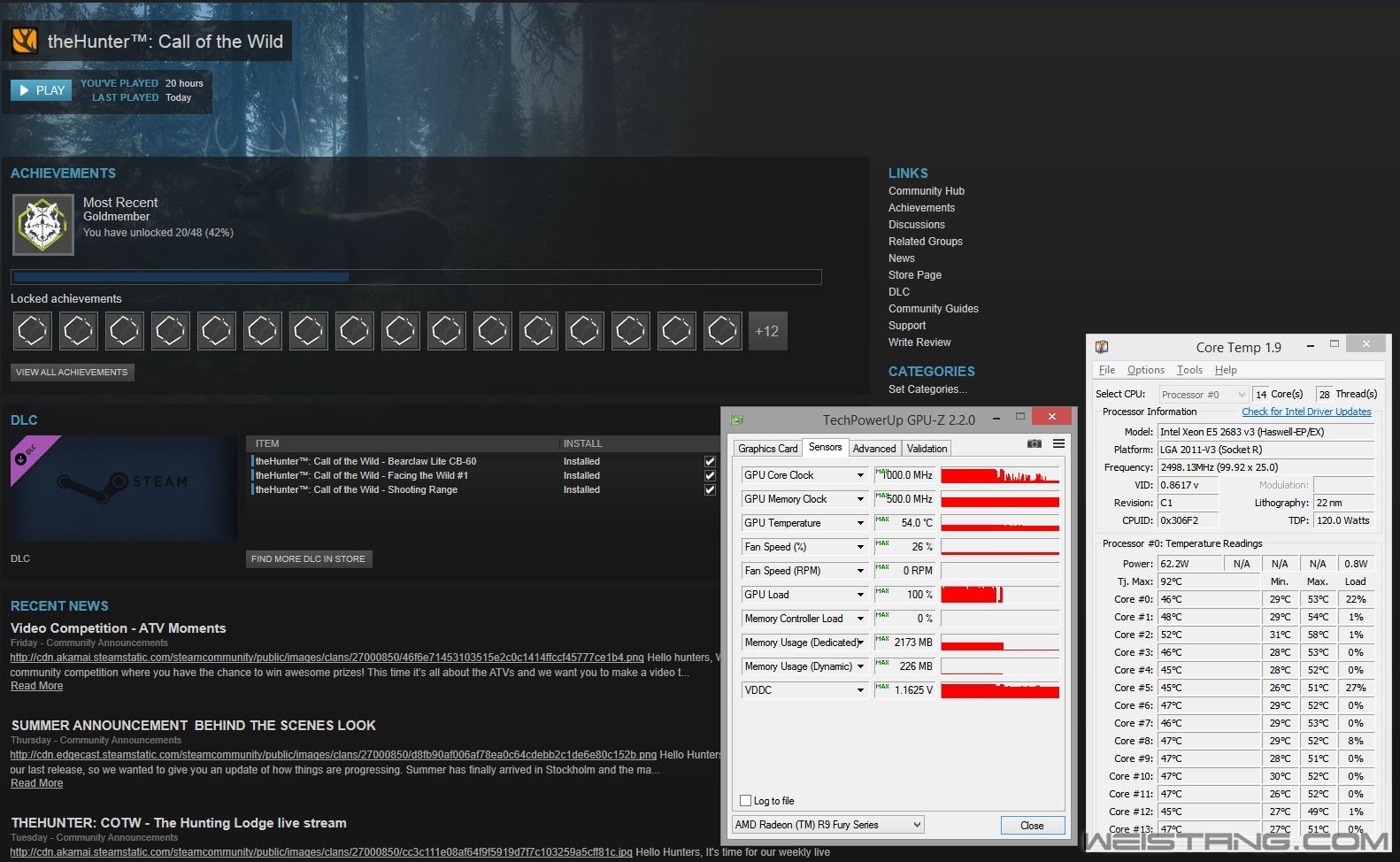Click GPU Load sensor graph
Viewport: 1400px width, 862px height.
(1000, 595)
